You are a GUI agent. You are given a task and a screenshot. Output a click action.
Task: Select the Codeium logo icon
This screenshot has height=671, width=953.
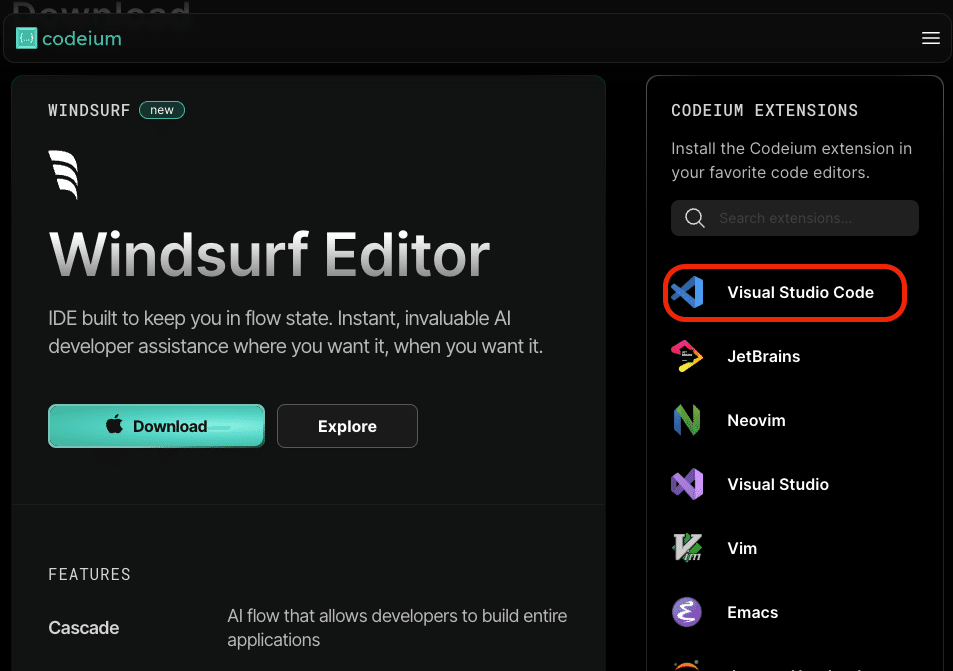click(x=26, y=37)
